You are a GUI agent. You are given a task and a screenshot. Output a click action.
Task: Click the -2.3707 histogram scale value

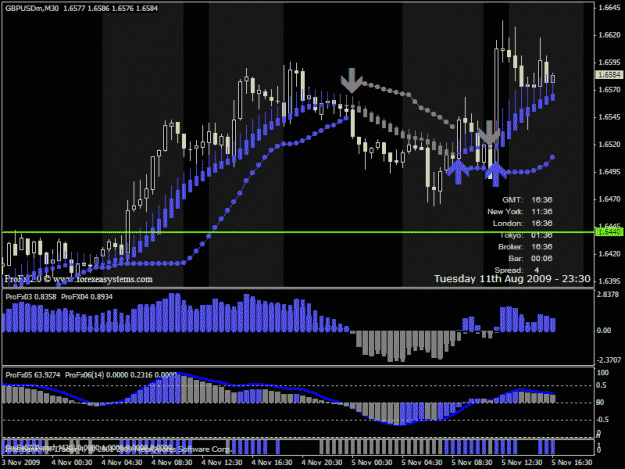(x=608, y=360)
